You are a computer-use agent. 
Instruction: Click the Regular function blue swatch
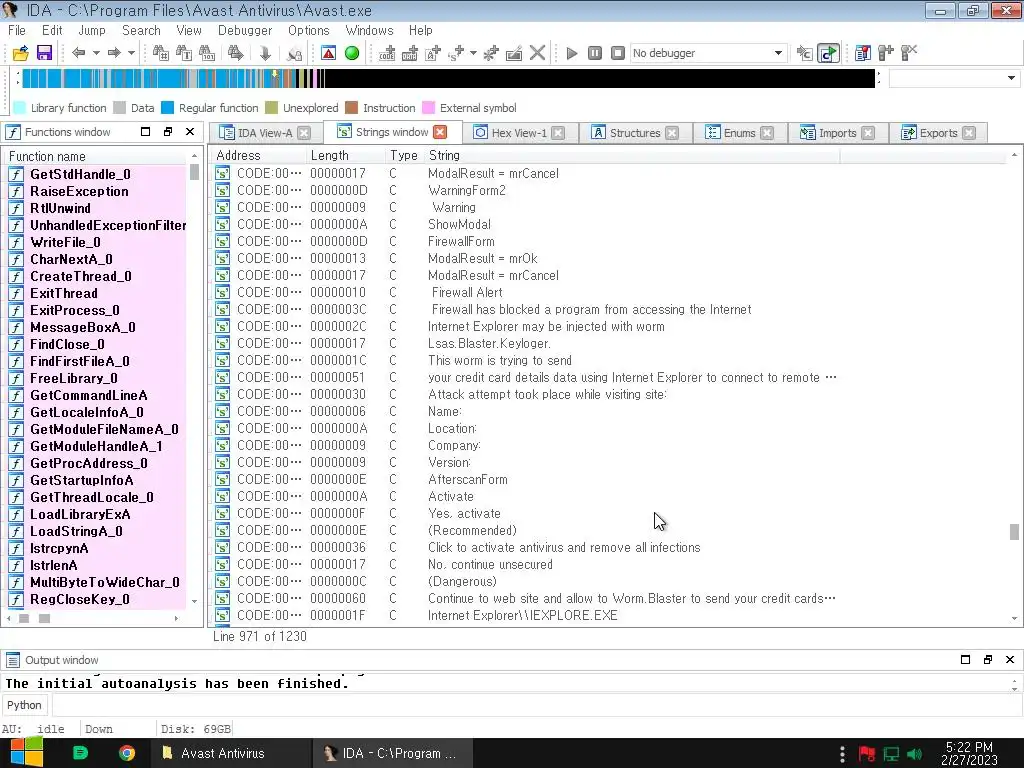(168, 108)
